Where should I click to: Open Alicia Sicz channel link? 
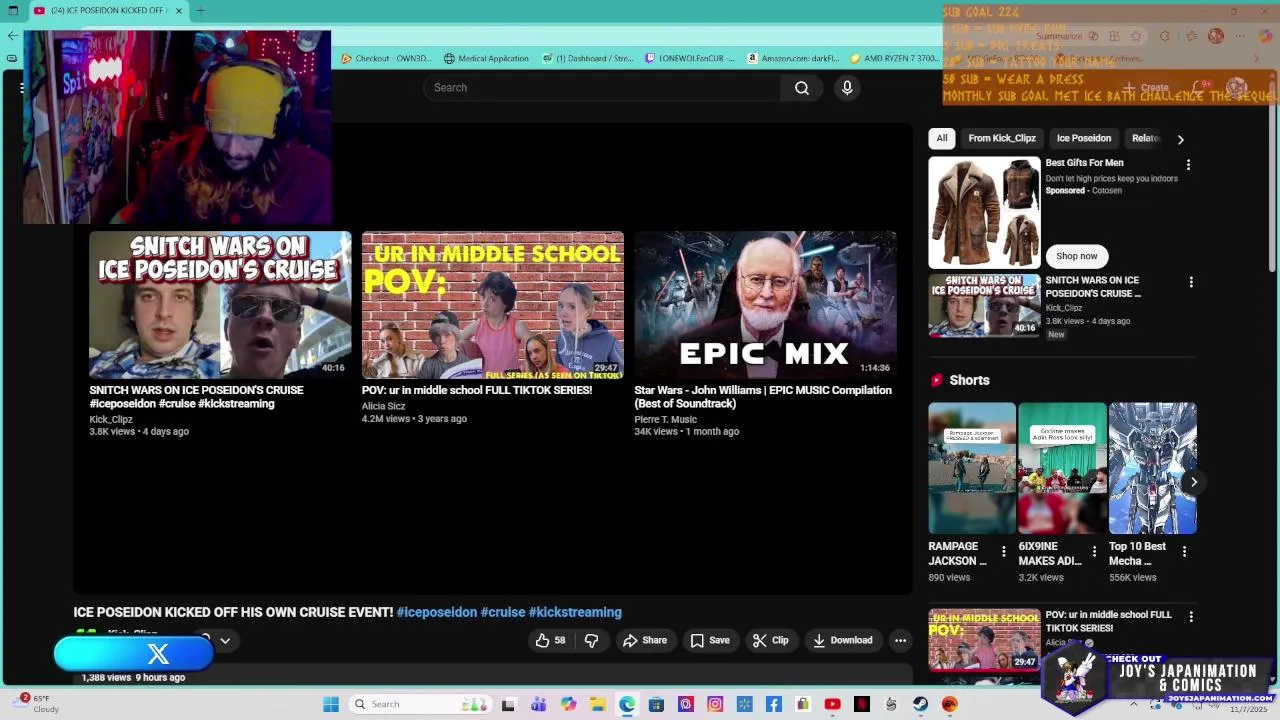tap(383, 406)
